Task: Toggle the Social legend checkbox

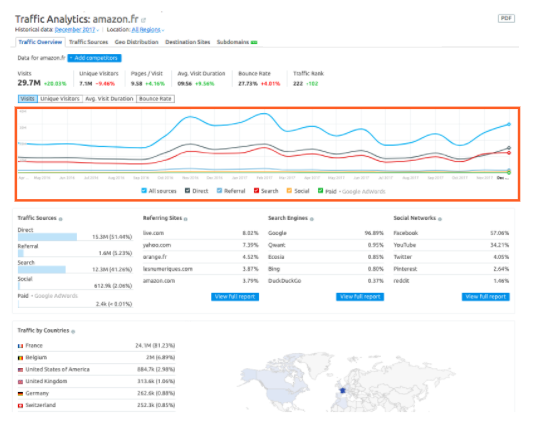Action: [x=289, y=191]
